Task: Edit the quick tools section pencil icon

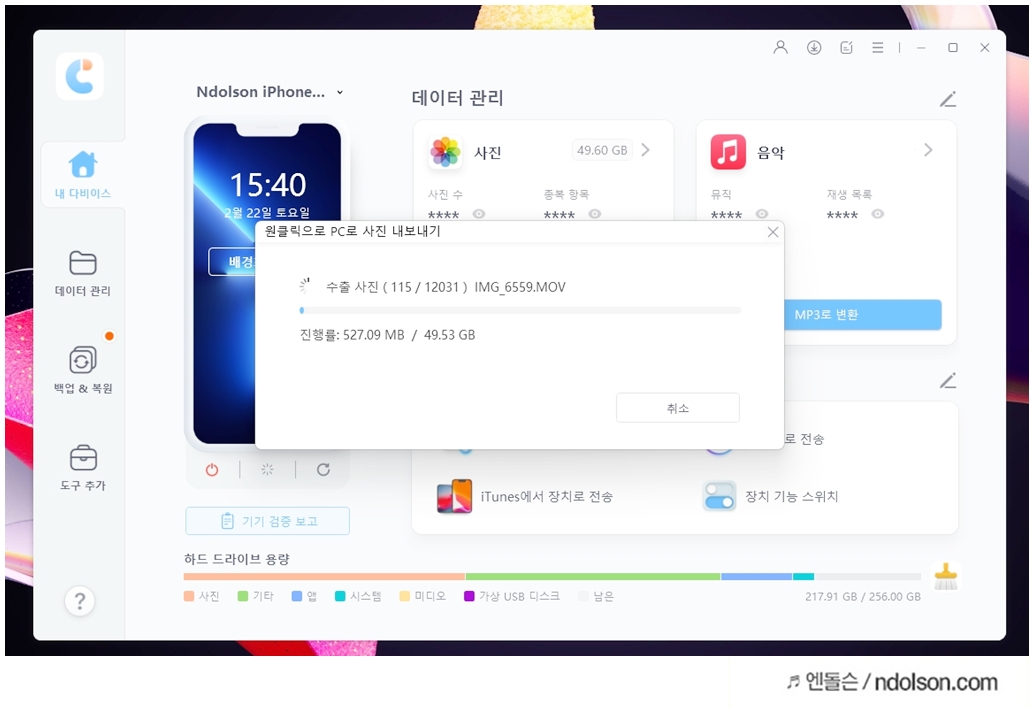Action: coord(948,381)
